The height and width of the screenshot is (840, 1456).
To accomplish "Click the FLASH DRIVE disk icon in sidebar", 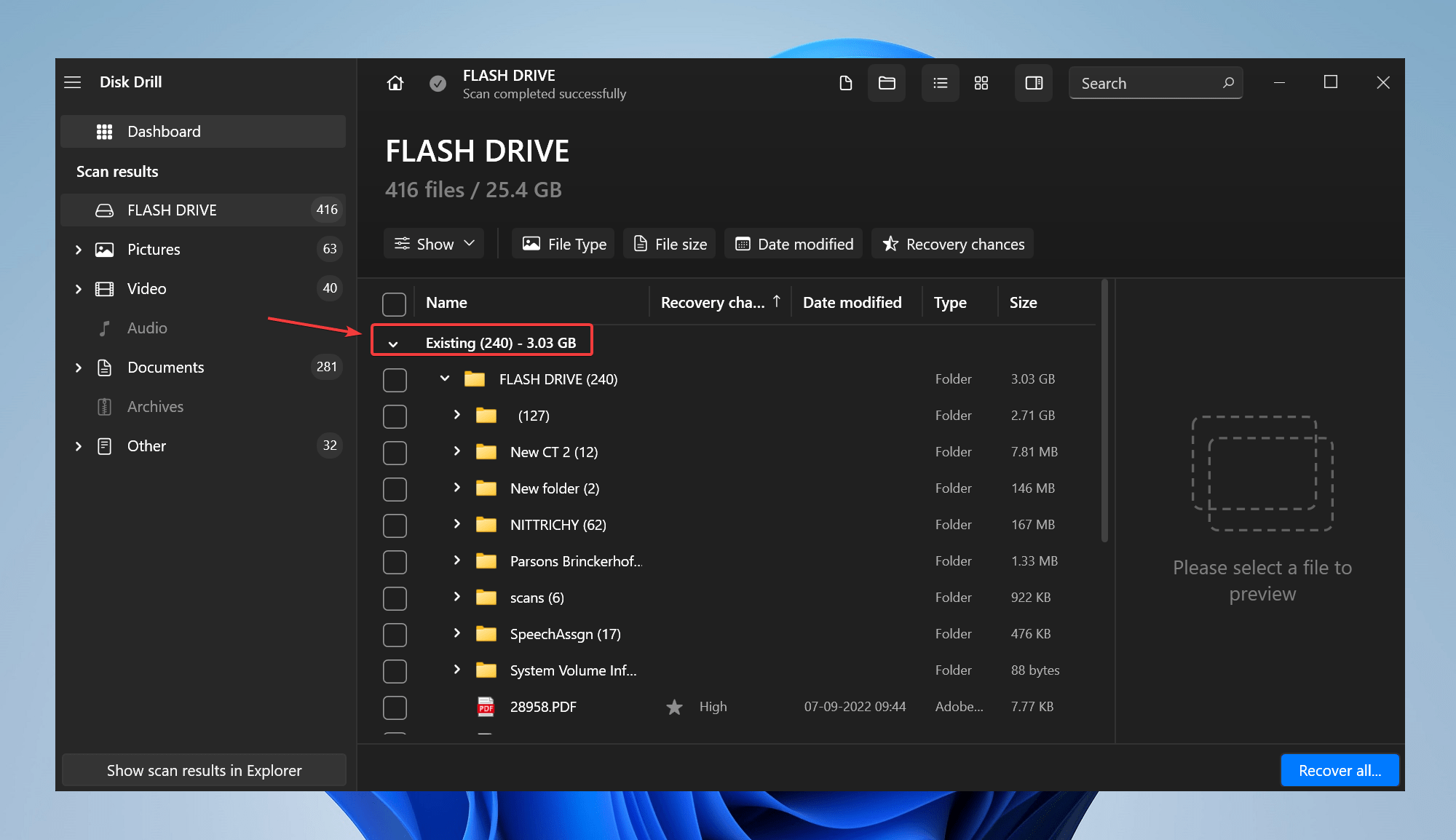I will (x=105, y=210).
